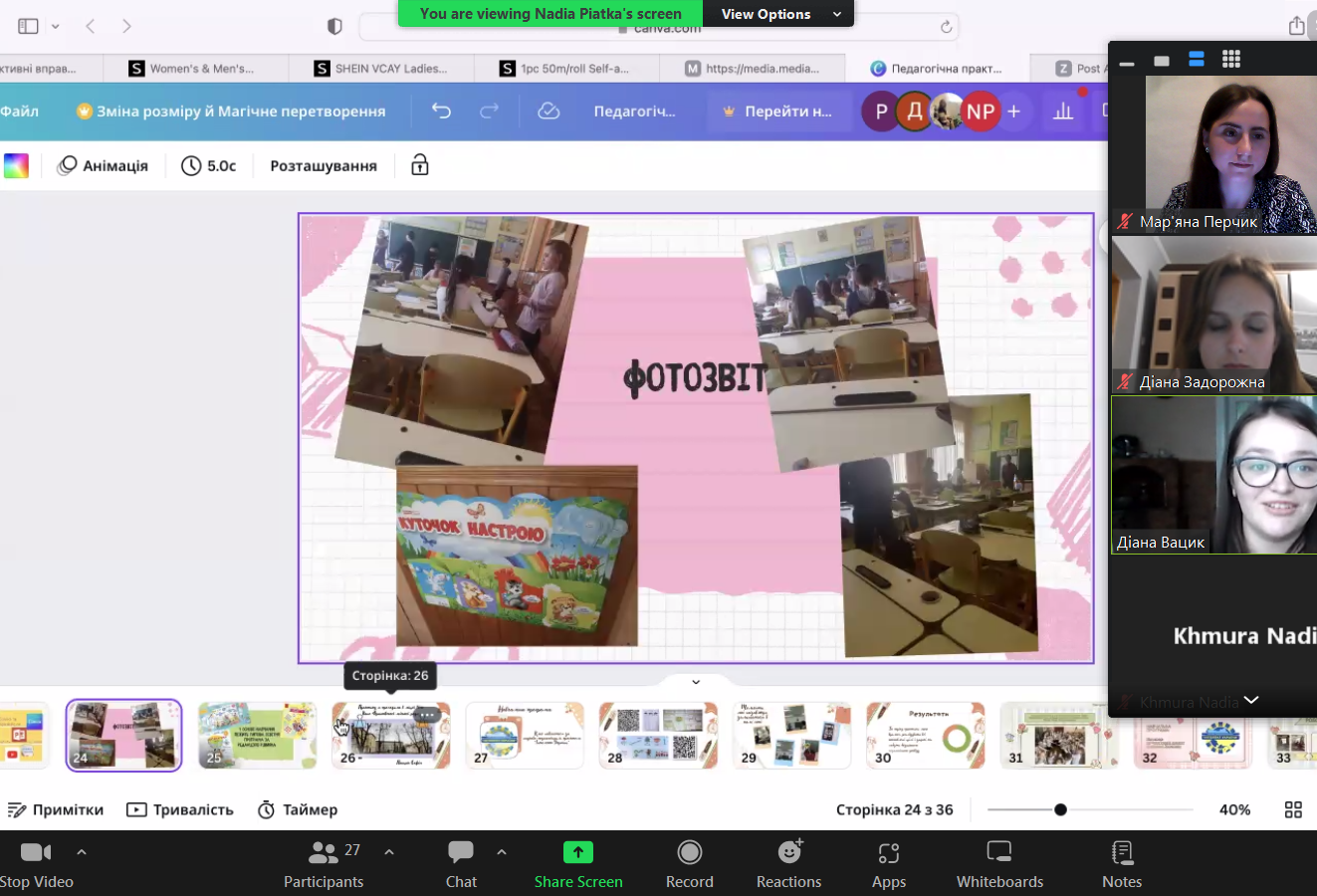Click the redo arrow icon

tap(489, 111)
